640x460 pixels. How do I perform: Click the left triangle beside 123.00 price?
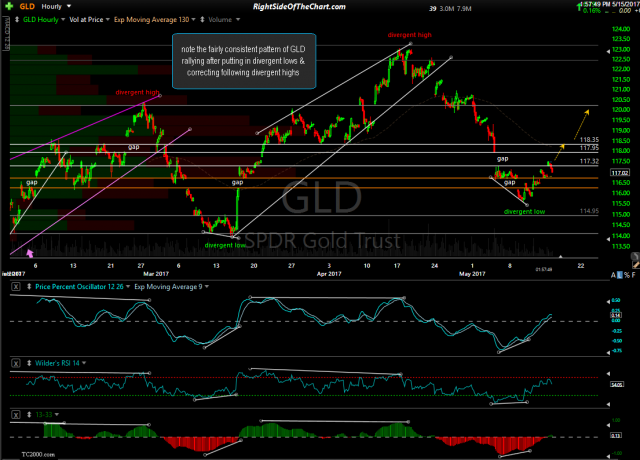[x=608, y=51]
